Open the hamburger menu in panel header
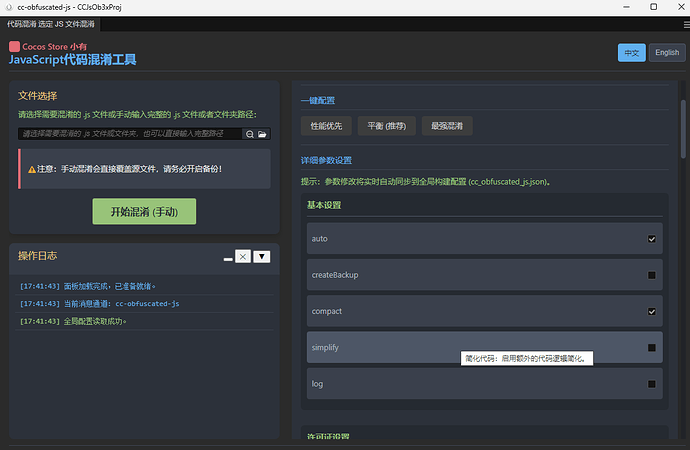Image resolution: width=690 pixels, height=450 pixels. [x=686, y=25]
